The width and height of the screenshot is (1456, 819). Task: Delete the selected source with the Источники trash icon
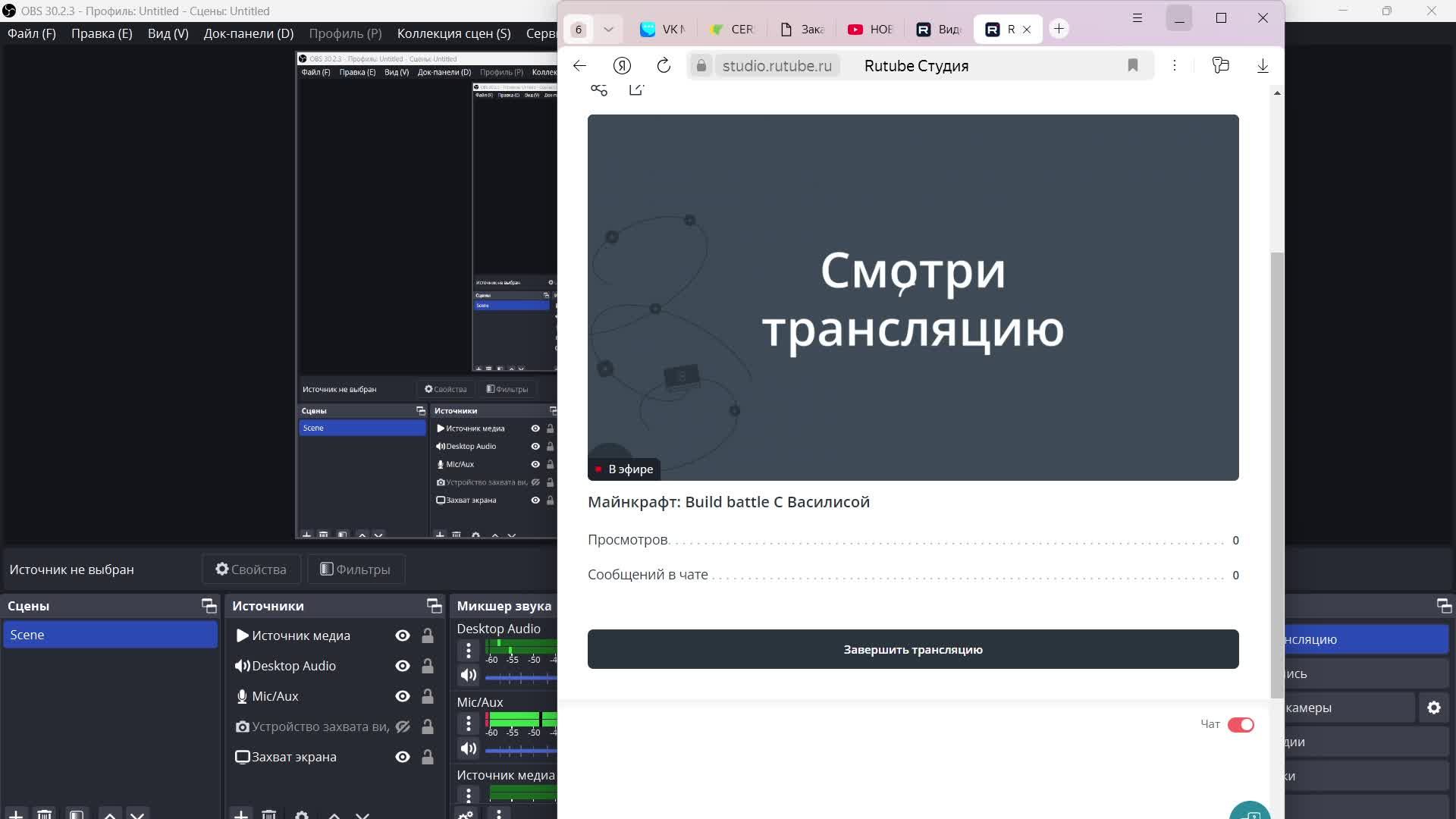point(269,814)
